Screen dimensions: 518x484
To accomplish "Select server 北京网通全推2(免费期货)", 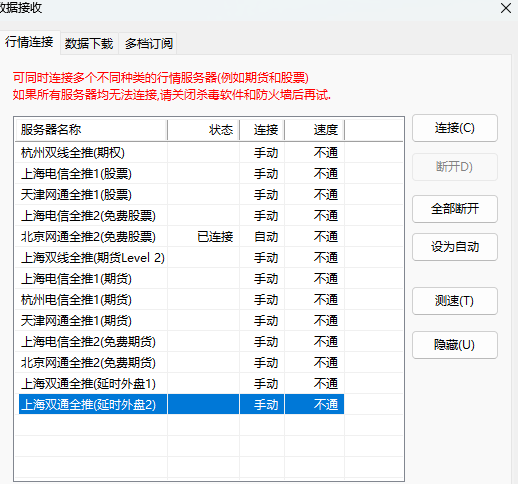I will click(x=88, y=363).
